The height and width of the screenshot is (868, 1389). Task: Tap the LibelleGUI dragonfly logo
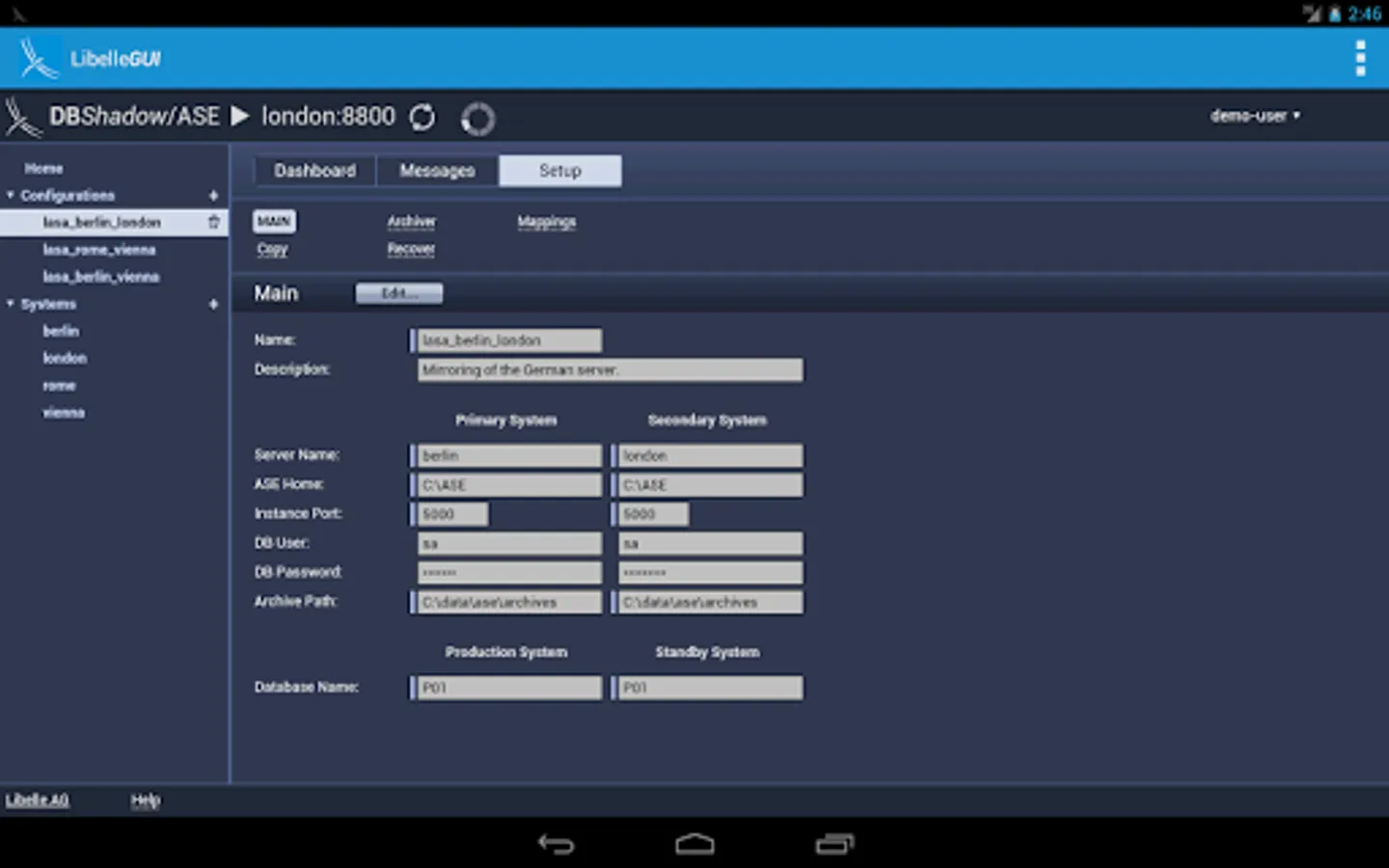coord(38,59)
